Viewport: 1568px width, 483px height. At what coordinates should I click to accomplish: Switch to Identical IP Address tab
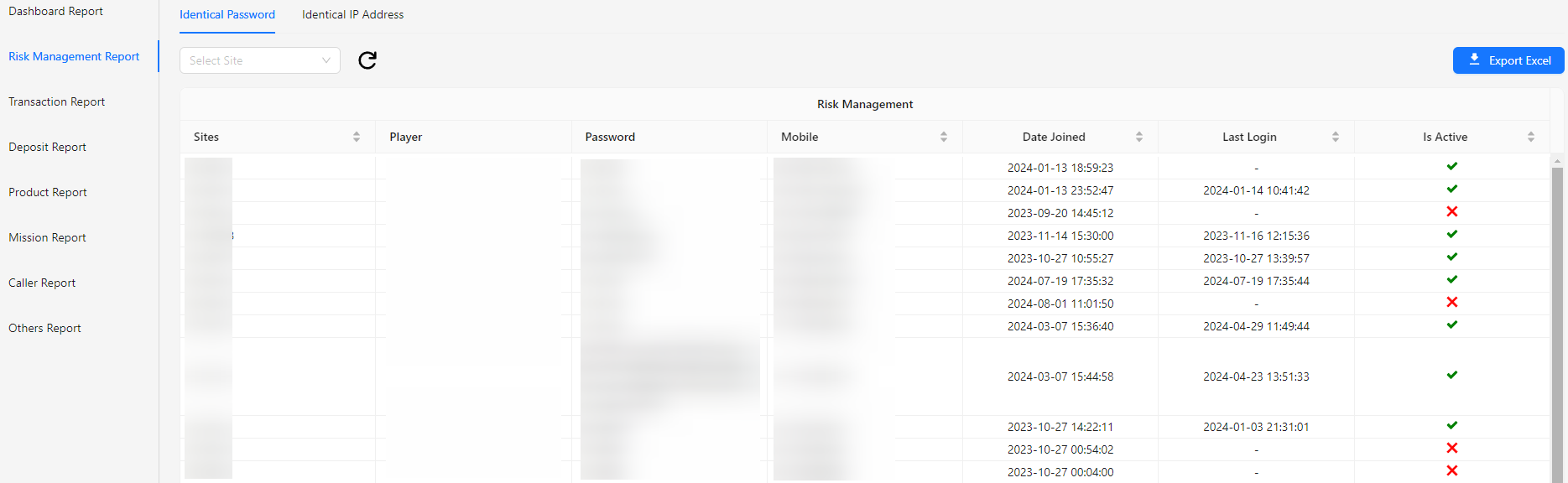[x=352, y=15]
